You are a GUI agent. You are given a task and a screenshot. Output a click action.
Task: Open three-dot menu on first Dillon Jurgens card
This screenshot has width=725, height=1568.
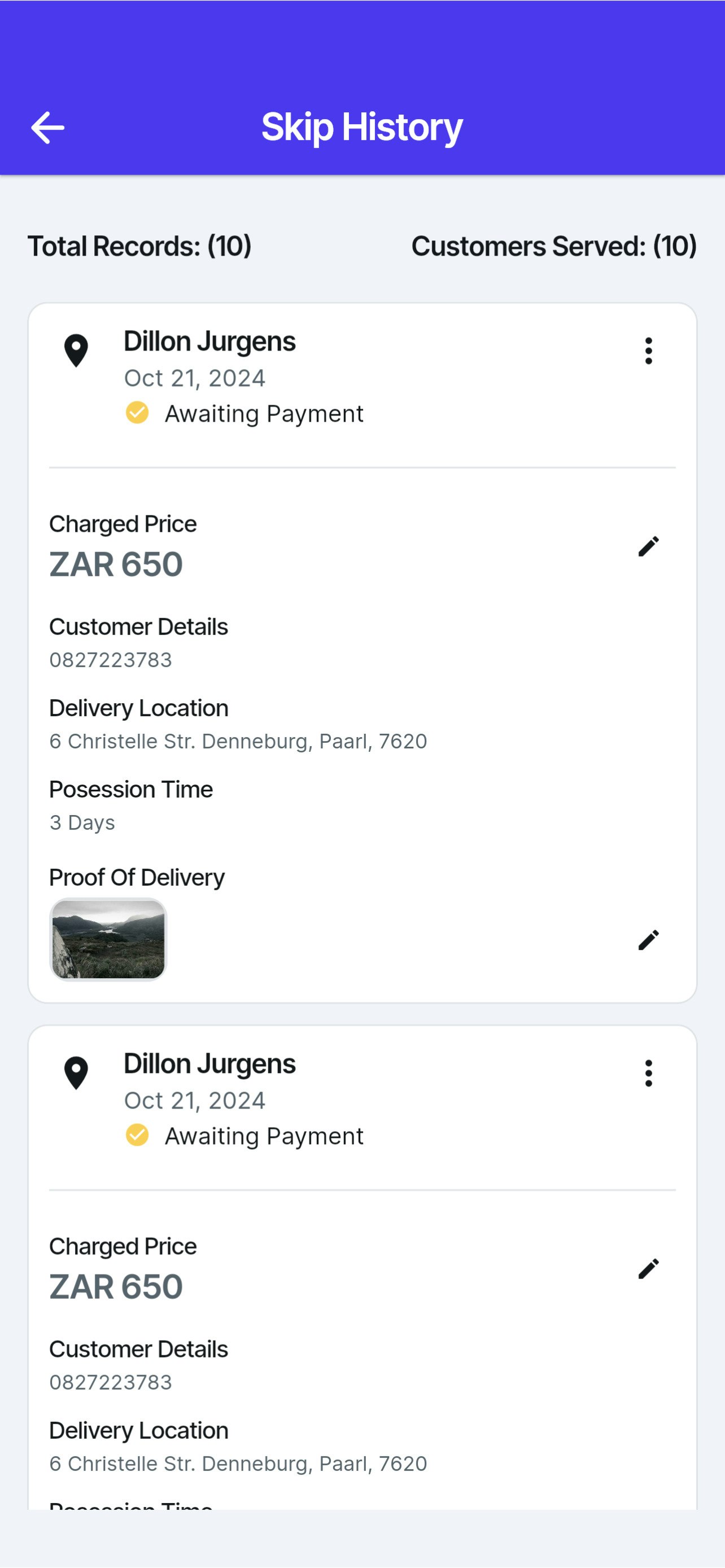point(648,351)
